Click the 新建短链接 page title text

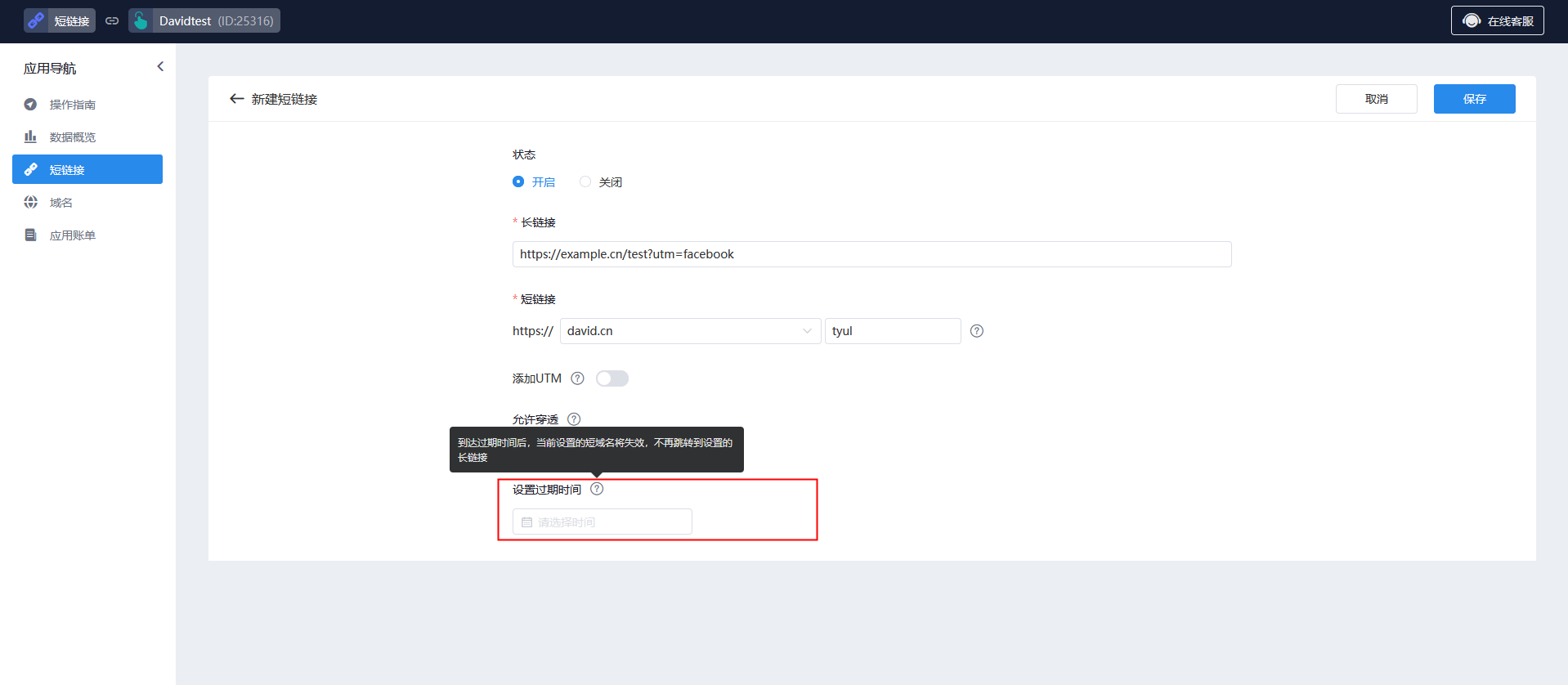[284, 99]
